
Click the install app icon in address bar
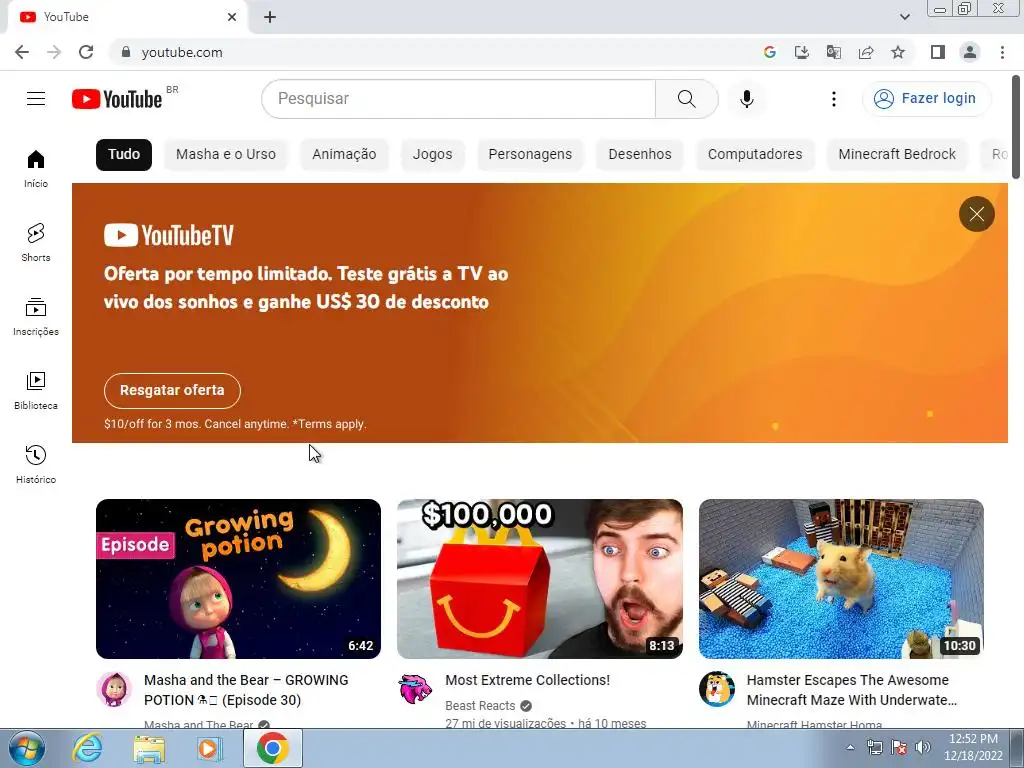coord(801,52)
